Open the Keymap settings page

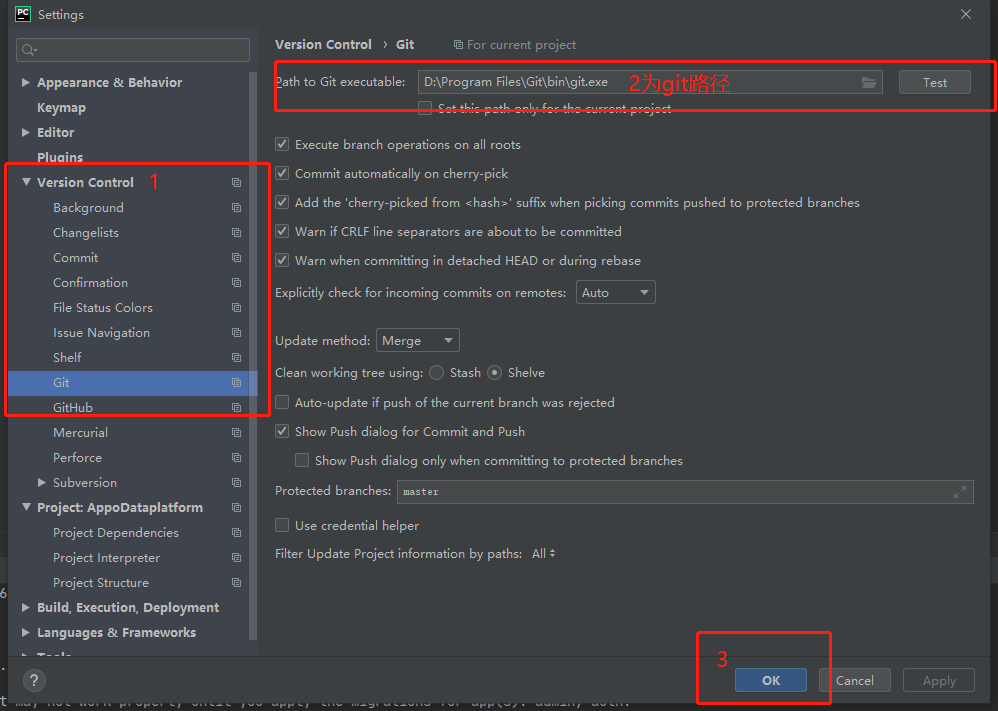click(61, 108)
